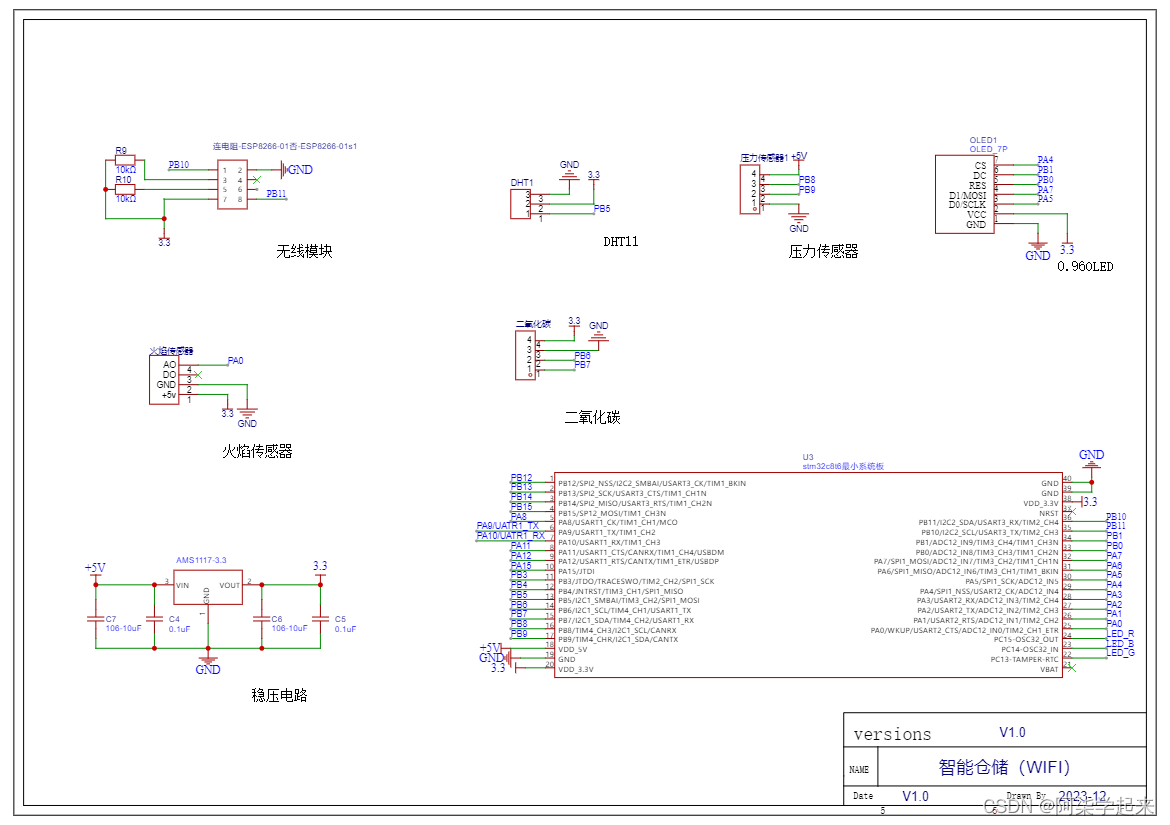This screenshot has height=825, width=1170.
Task: Select the LED_G net label
Action: 1120,653
